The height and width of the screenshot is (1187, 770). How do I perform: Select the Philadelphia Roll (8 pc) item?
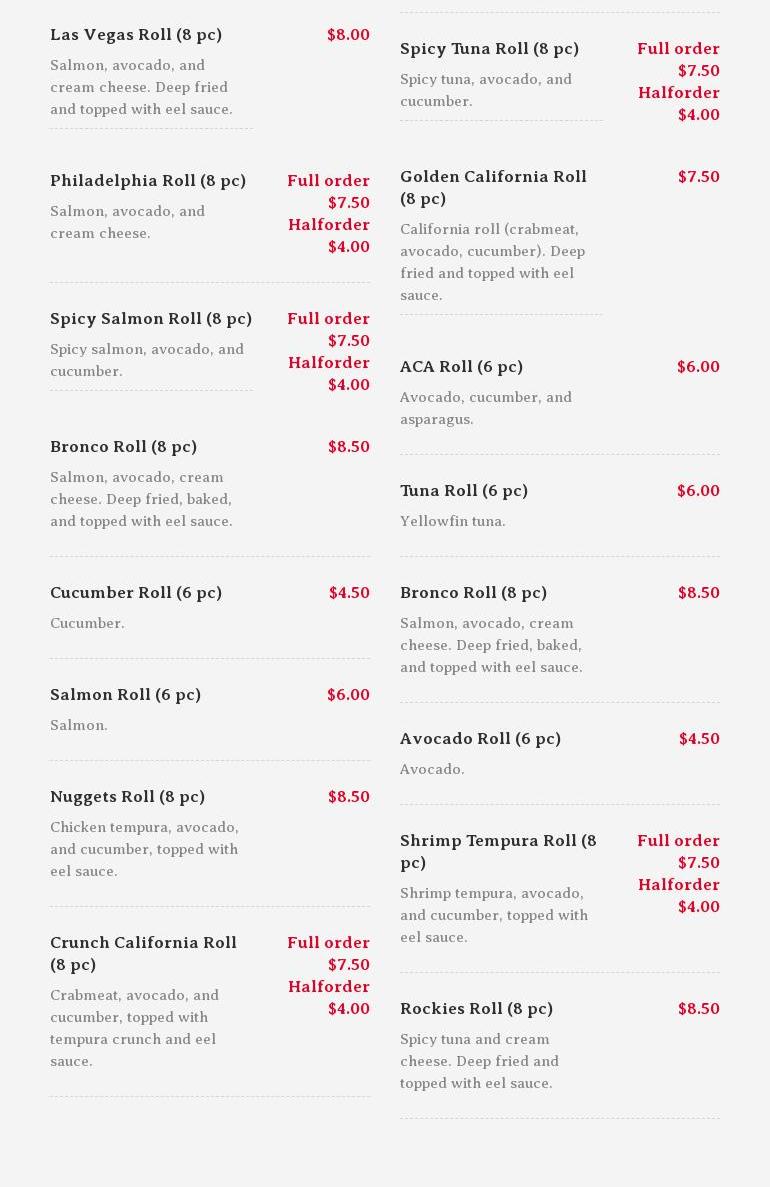148,181
